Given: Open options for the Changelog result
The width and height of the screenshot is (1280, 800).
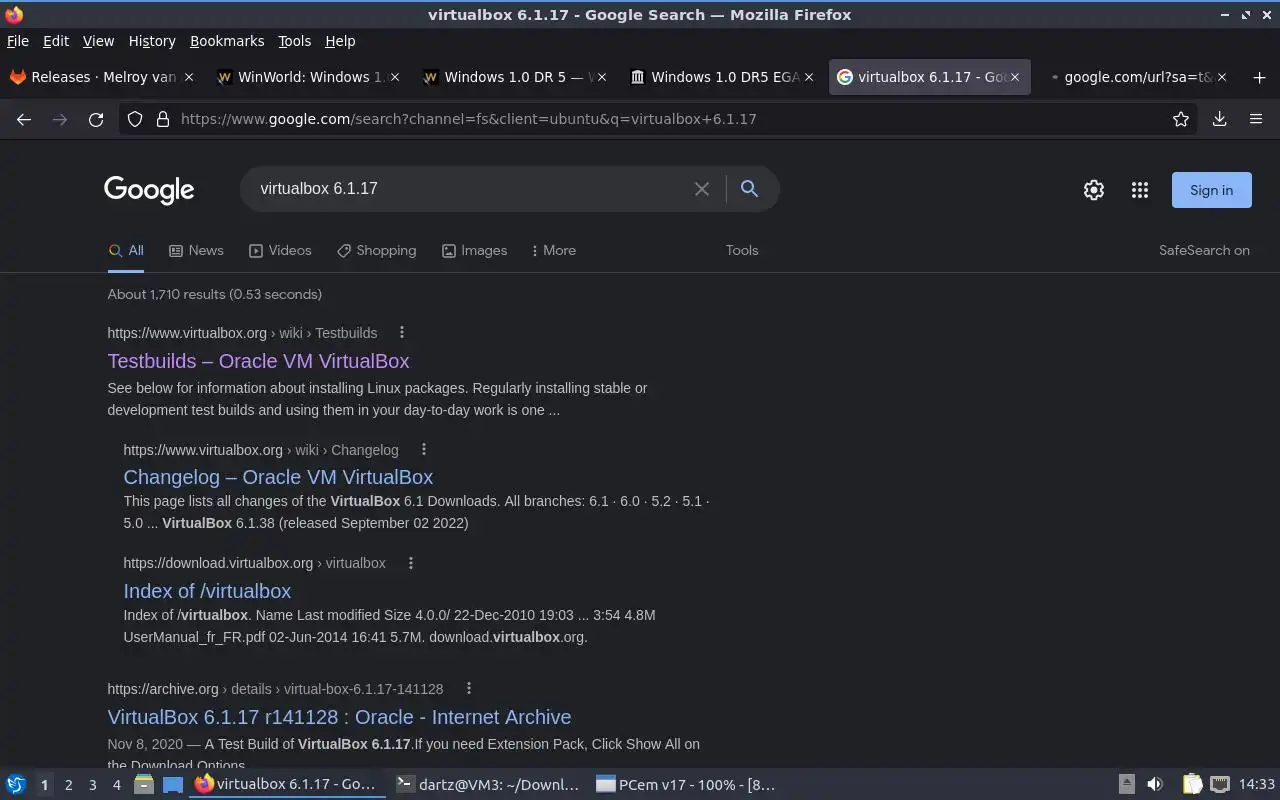Looking at the screenshot, I should [424, 449].
